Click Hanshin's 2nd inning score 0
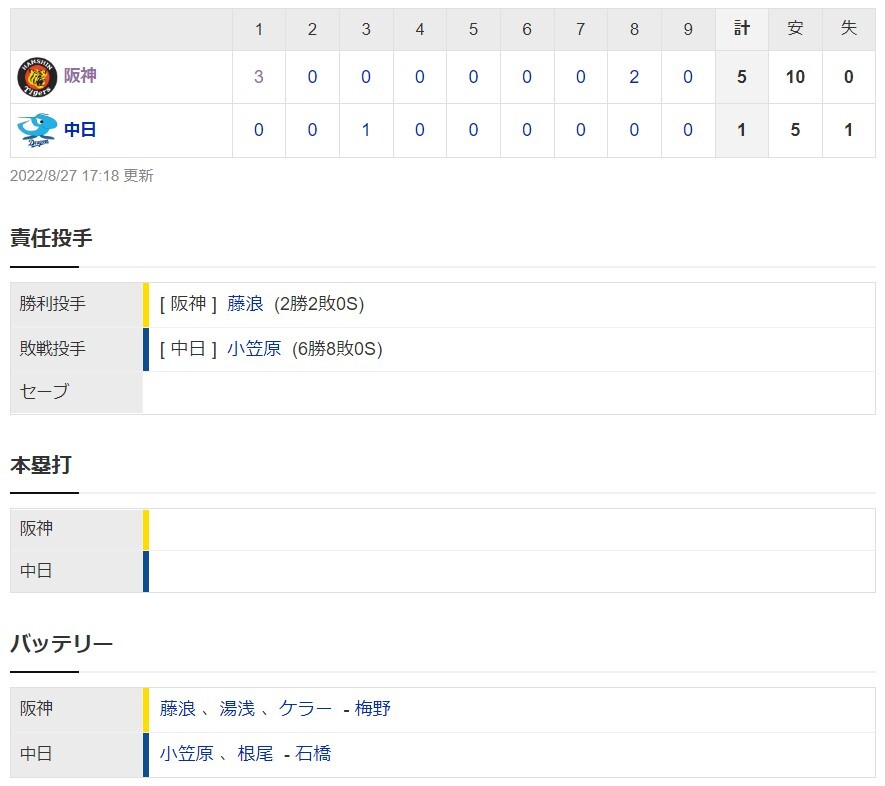 (312, 77)
